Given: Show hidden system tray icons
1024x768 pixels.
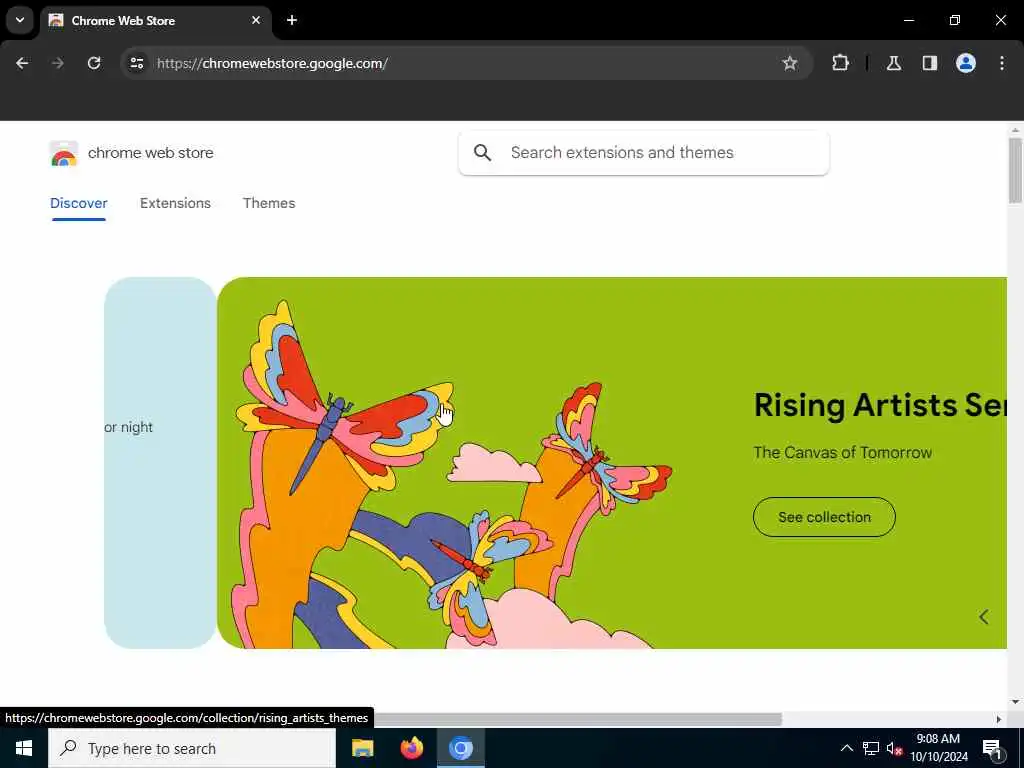Looking at the screenshot, I should (846, 748).
